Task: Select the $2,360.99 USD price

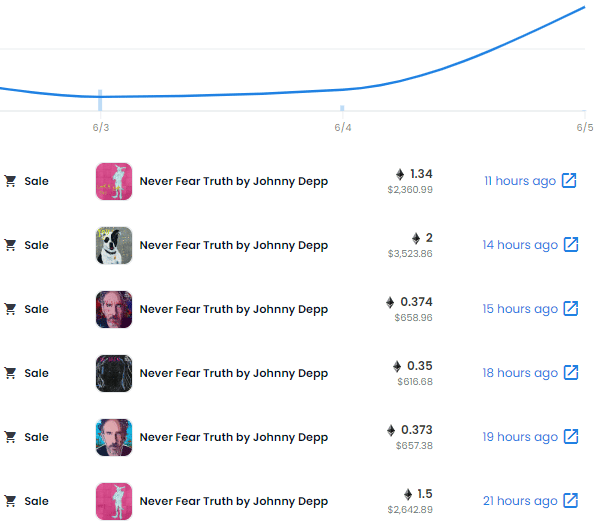Action: coord(410,190)
